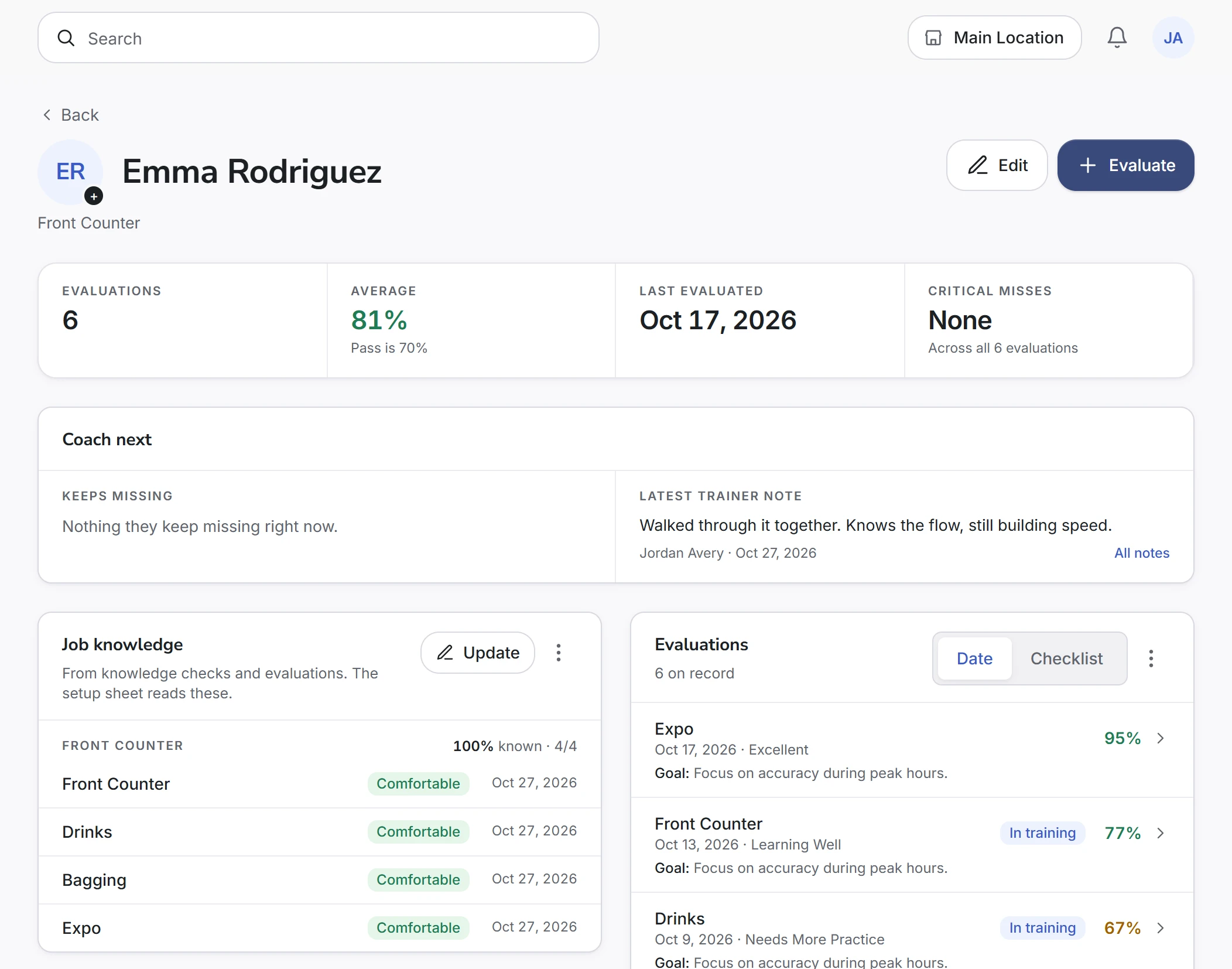
Task: Click In training badge on Drinks evaluation
Action: (x=1042, y=928)
